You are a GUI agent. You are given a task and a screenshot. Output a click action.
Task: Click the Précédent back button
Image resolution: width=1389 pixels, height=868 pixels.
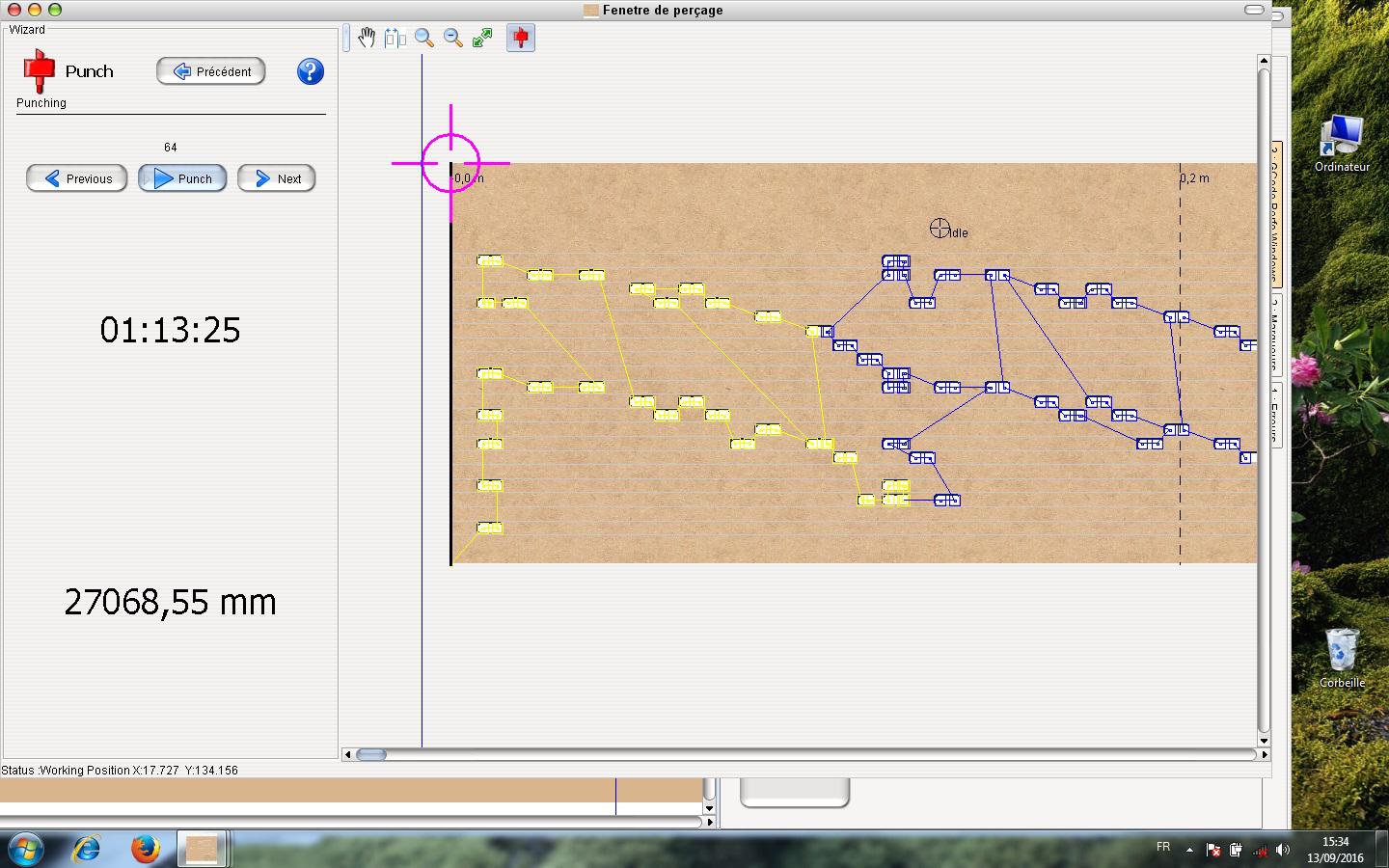(211, 71)
